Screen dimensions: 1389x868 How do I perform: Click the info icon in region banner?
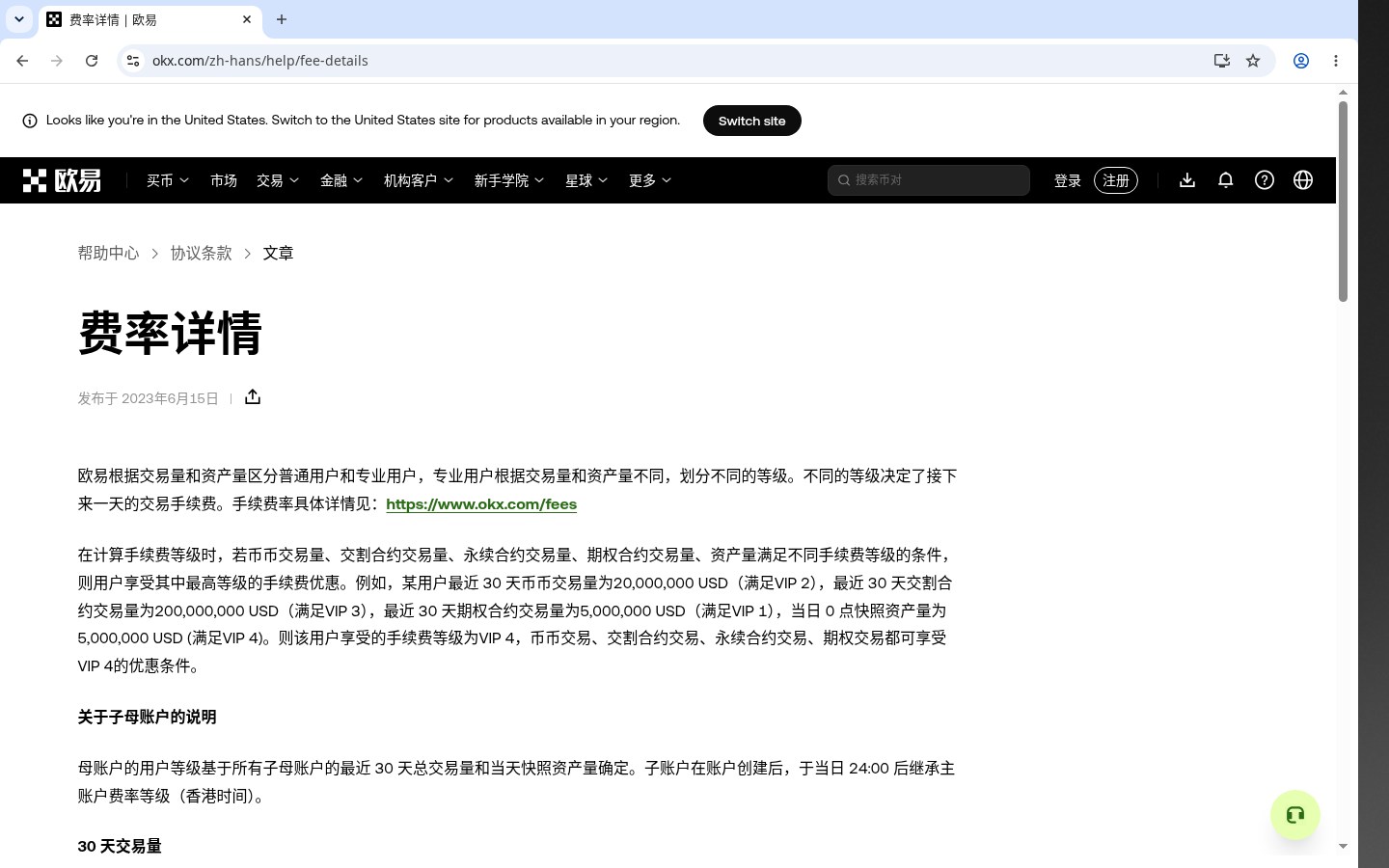click(30, 121)
